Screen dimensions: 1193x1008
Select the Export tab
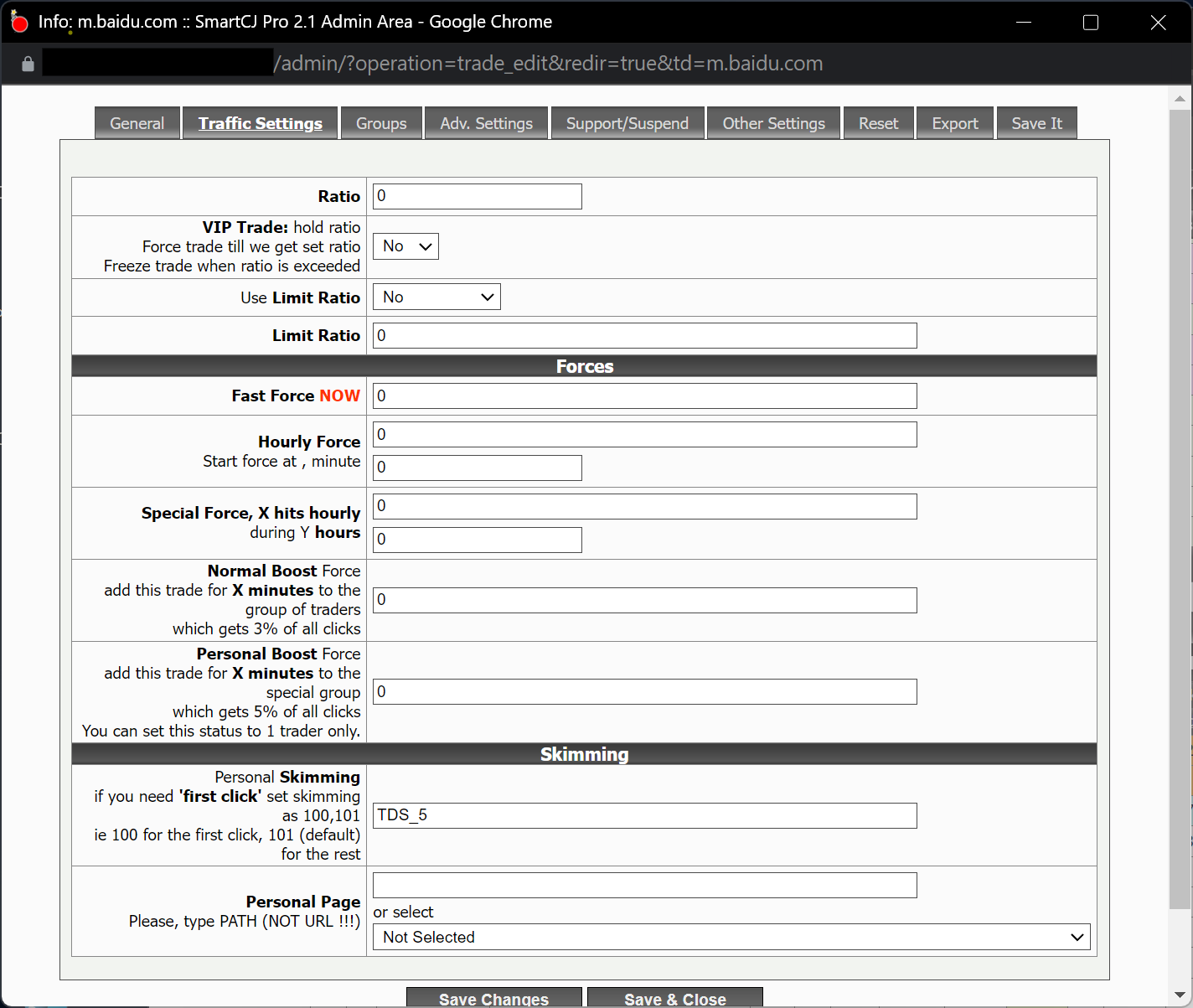coord(955,123)
